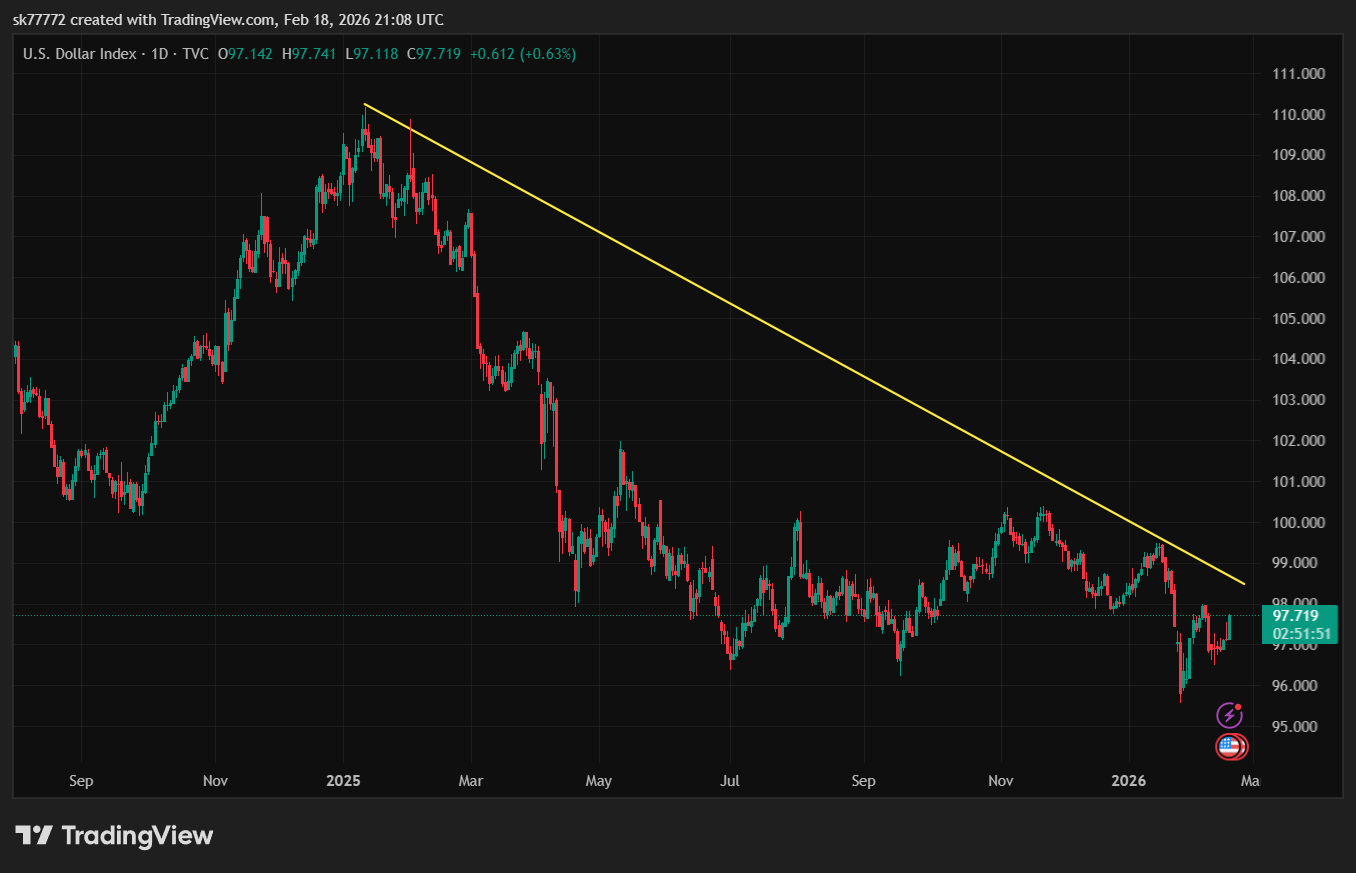Click the U.S. Dollar Index symbol title

(79, 54)
